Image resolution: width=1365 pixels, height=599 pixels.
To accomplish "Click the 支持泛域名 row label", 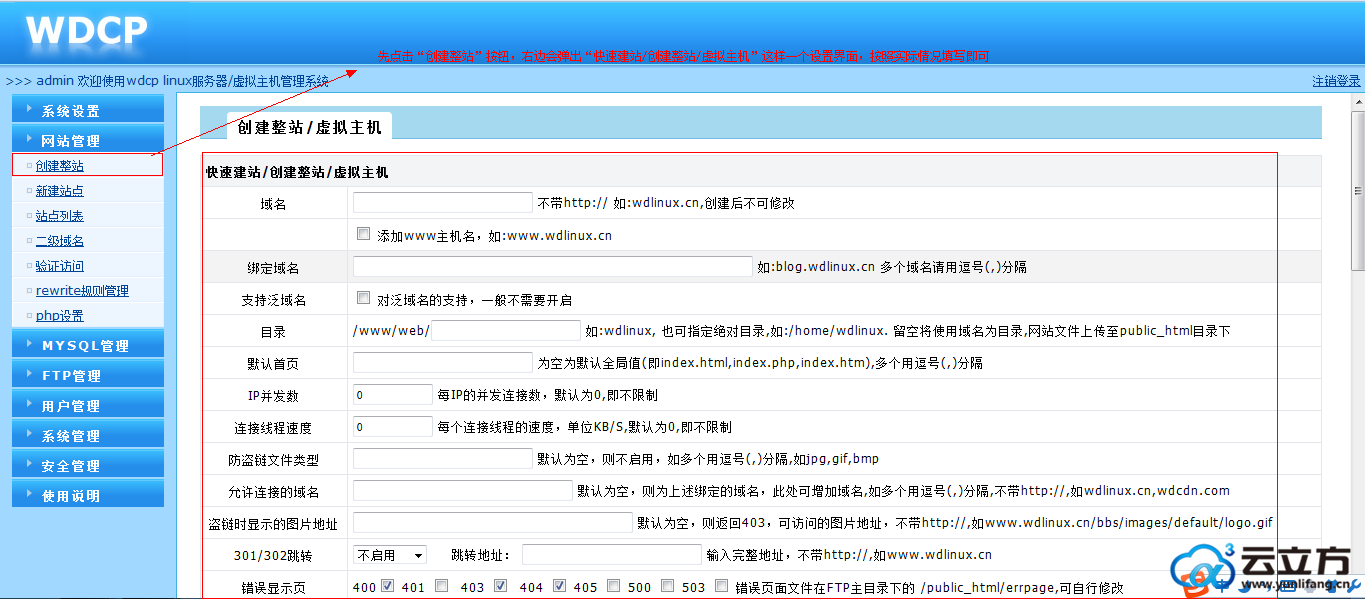I will pos(273,299).
